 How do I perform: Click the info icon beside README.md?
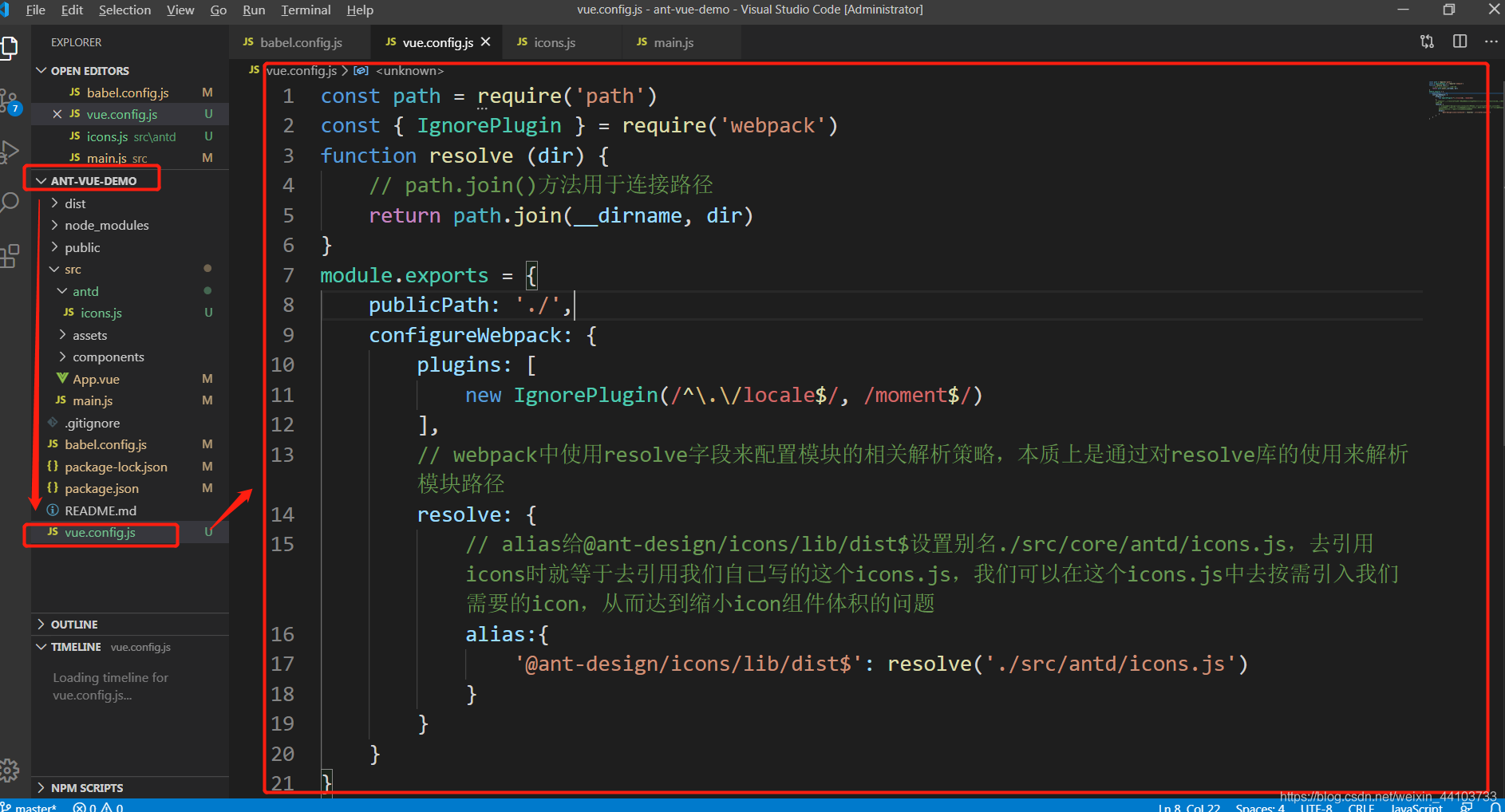(x=53, y=510)
